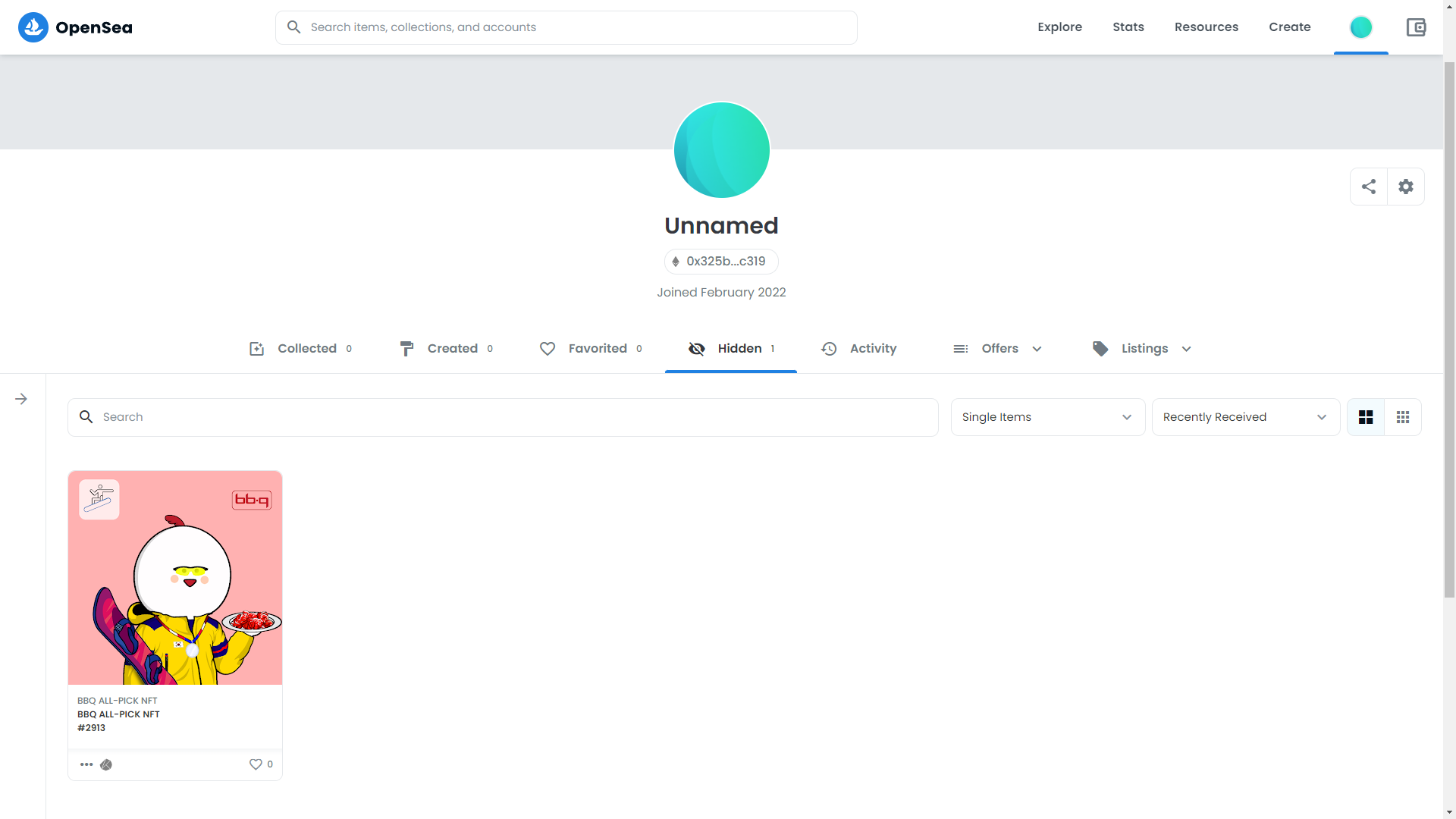Switch to the small grid view
Screen dimensions: 1456x819
coord(1403,417)
